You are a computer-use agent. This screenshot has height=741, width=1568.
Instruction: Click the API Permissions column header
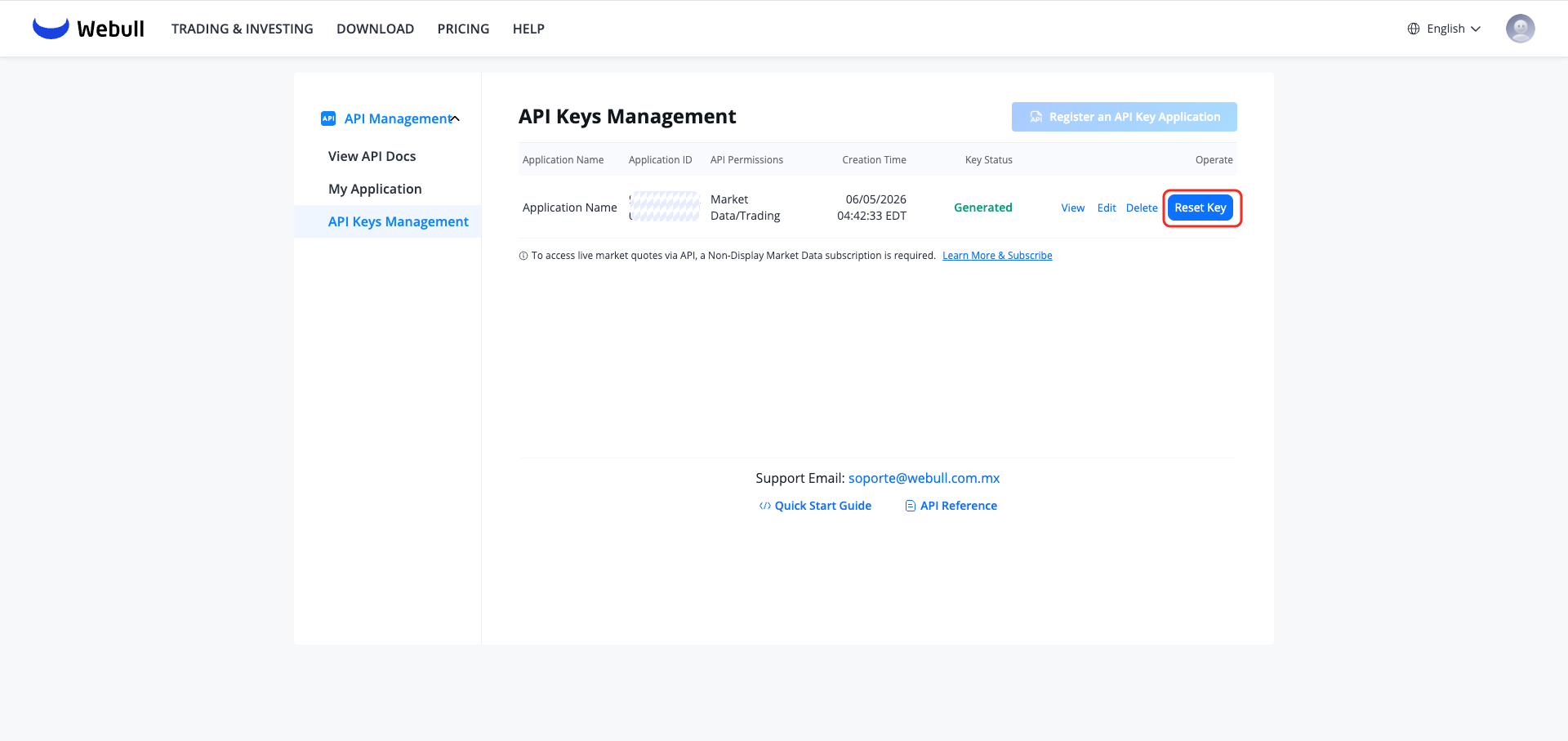[746, 160]
